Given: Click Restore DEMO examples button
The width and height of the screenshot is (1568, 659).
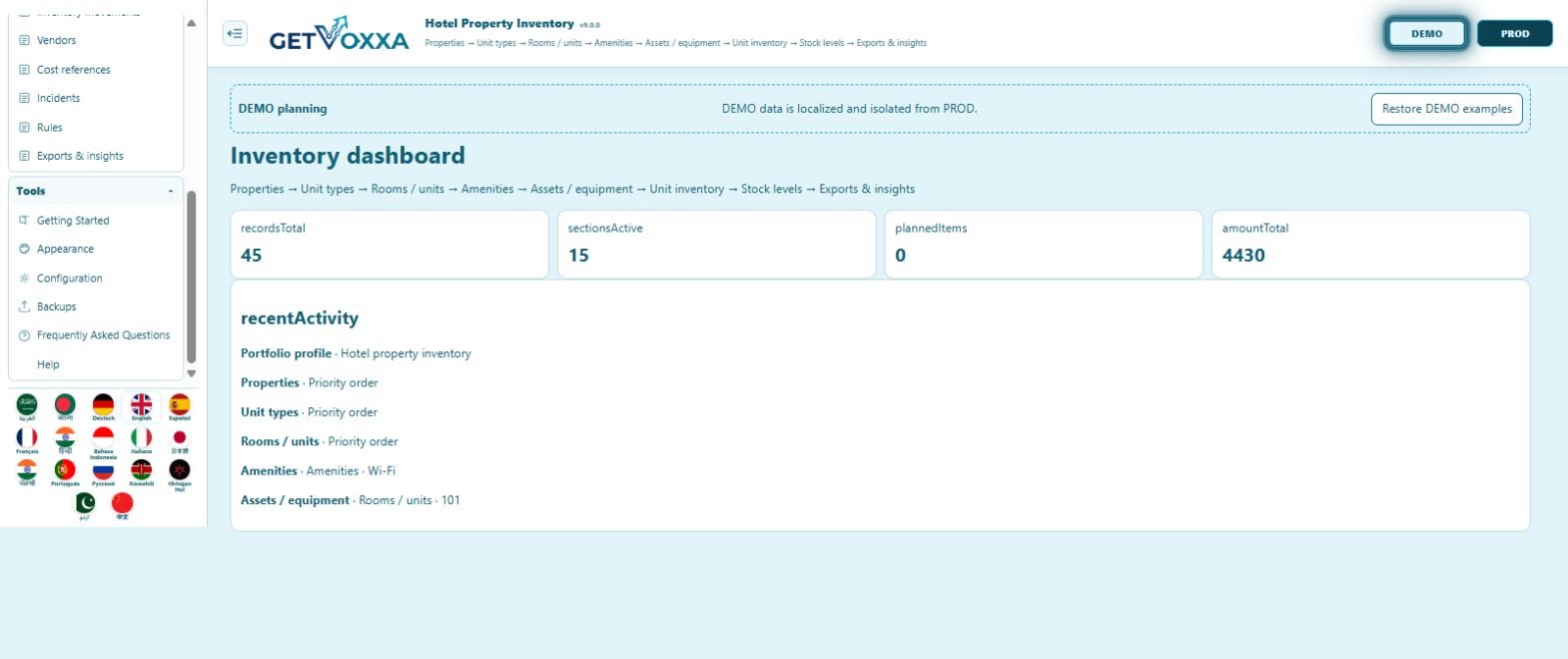Looking at the screenshot, I should pyautogui.click(x=1446, y=109).
